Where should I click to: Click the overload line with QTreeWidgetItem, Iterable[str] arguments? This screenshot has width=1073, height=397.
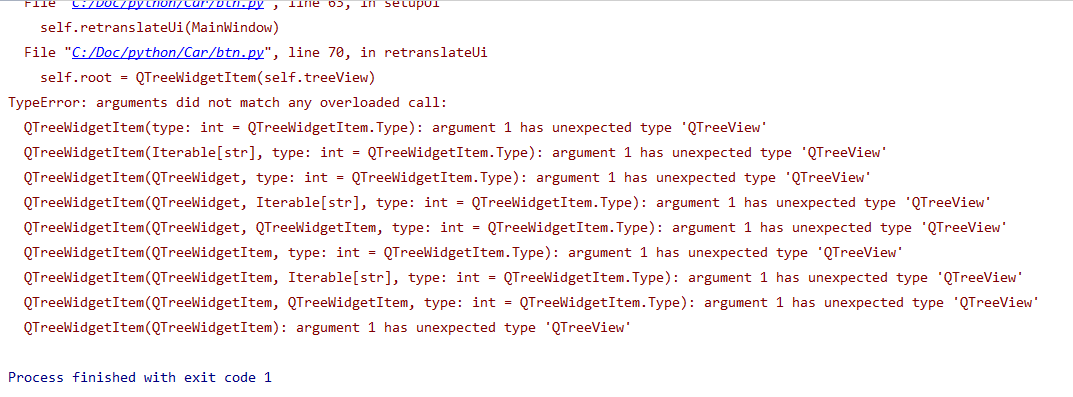point(523,277)
